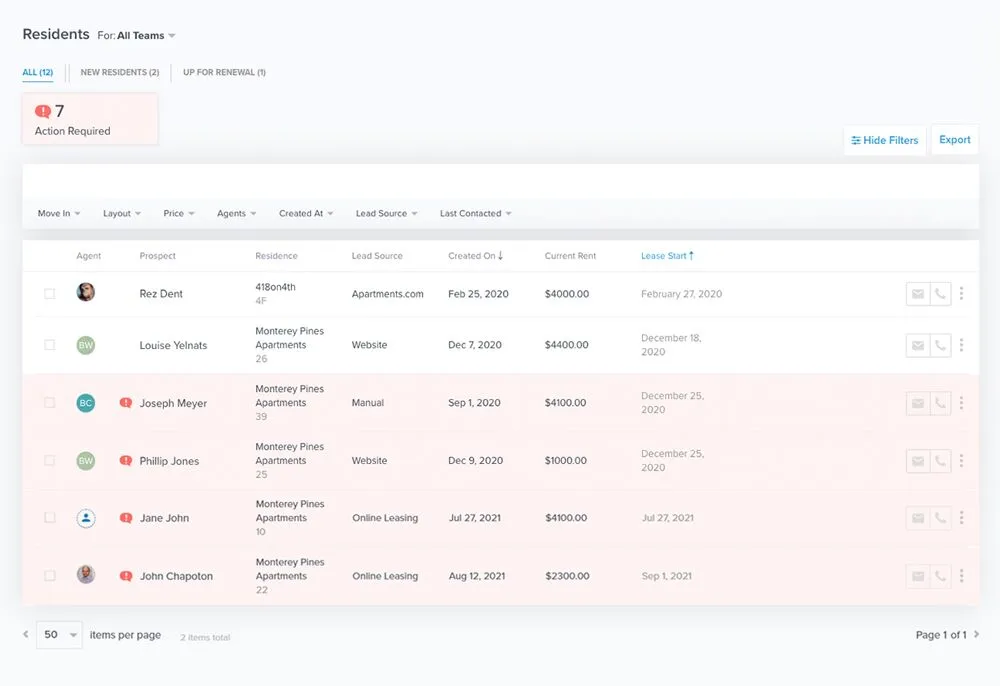Click the action required alert icon beside Phillip Jones
1000x686 pixels.
tap(126, 460)
